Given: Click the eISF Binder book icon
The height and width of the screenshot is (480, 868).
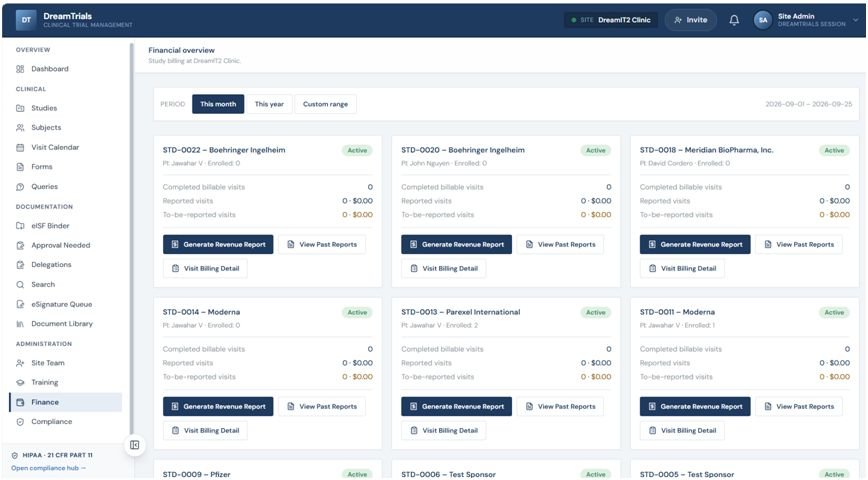Looking at the screenshot, I should tap(20, 226).
